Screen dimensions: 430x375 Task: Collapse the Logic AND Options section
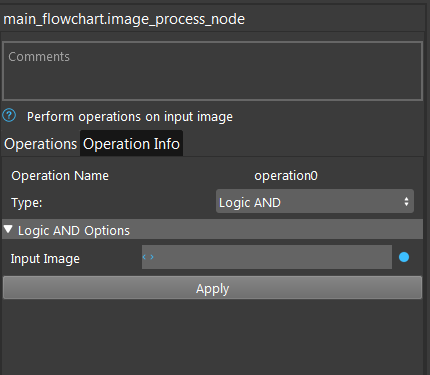8,229
